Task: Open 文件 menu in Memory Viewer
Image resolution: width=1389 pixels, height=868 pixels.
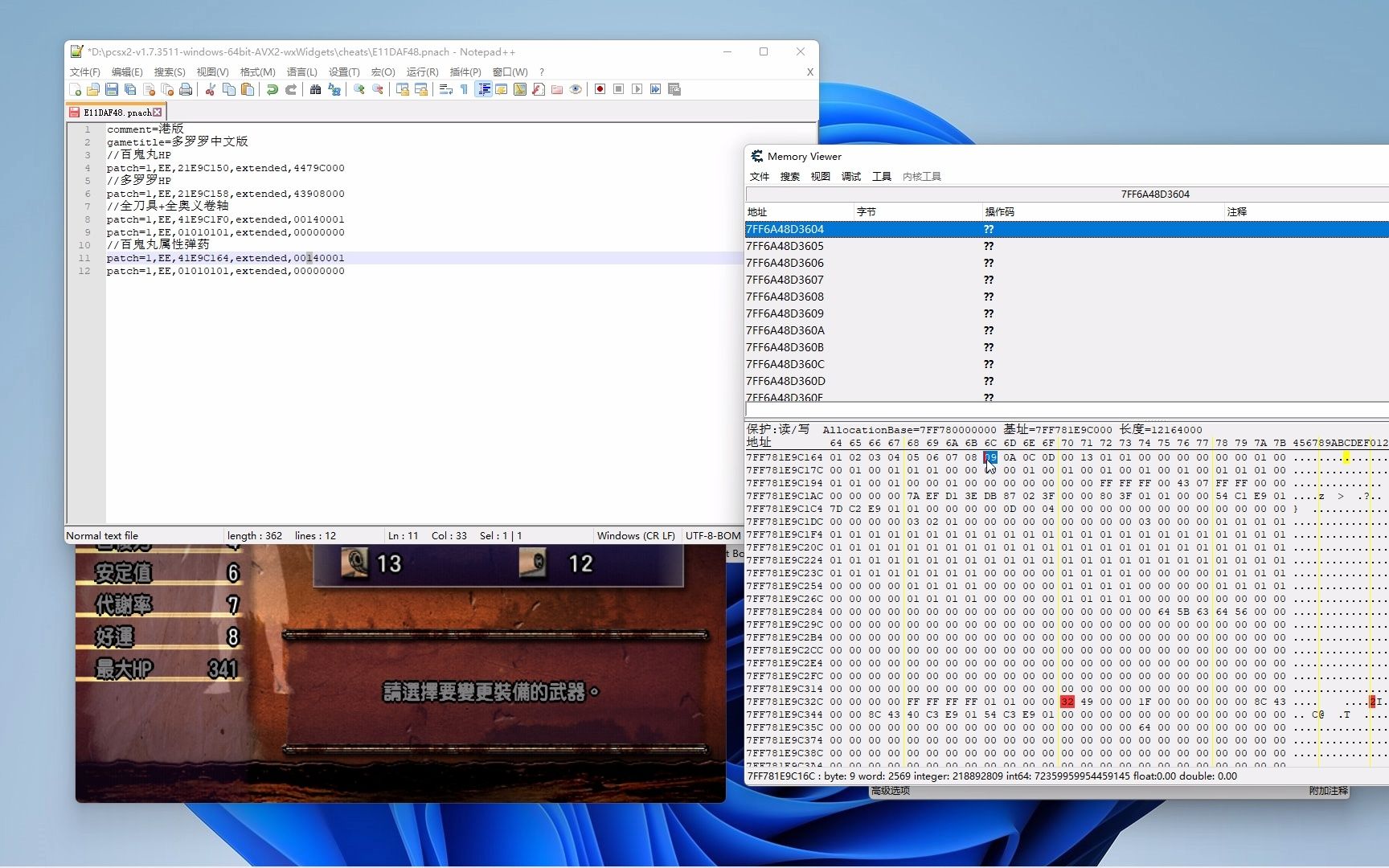Action: point(760,177)
